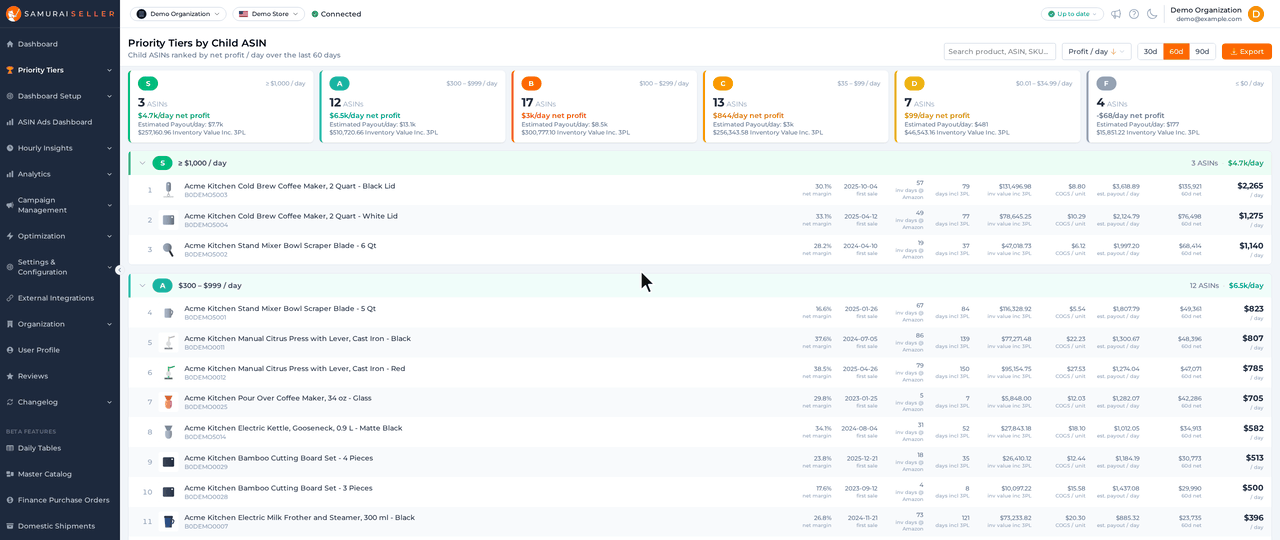1280x540 pixels.
Task: Click the Campaign Management icon
Action: 10,205
